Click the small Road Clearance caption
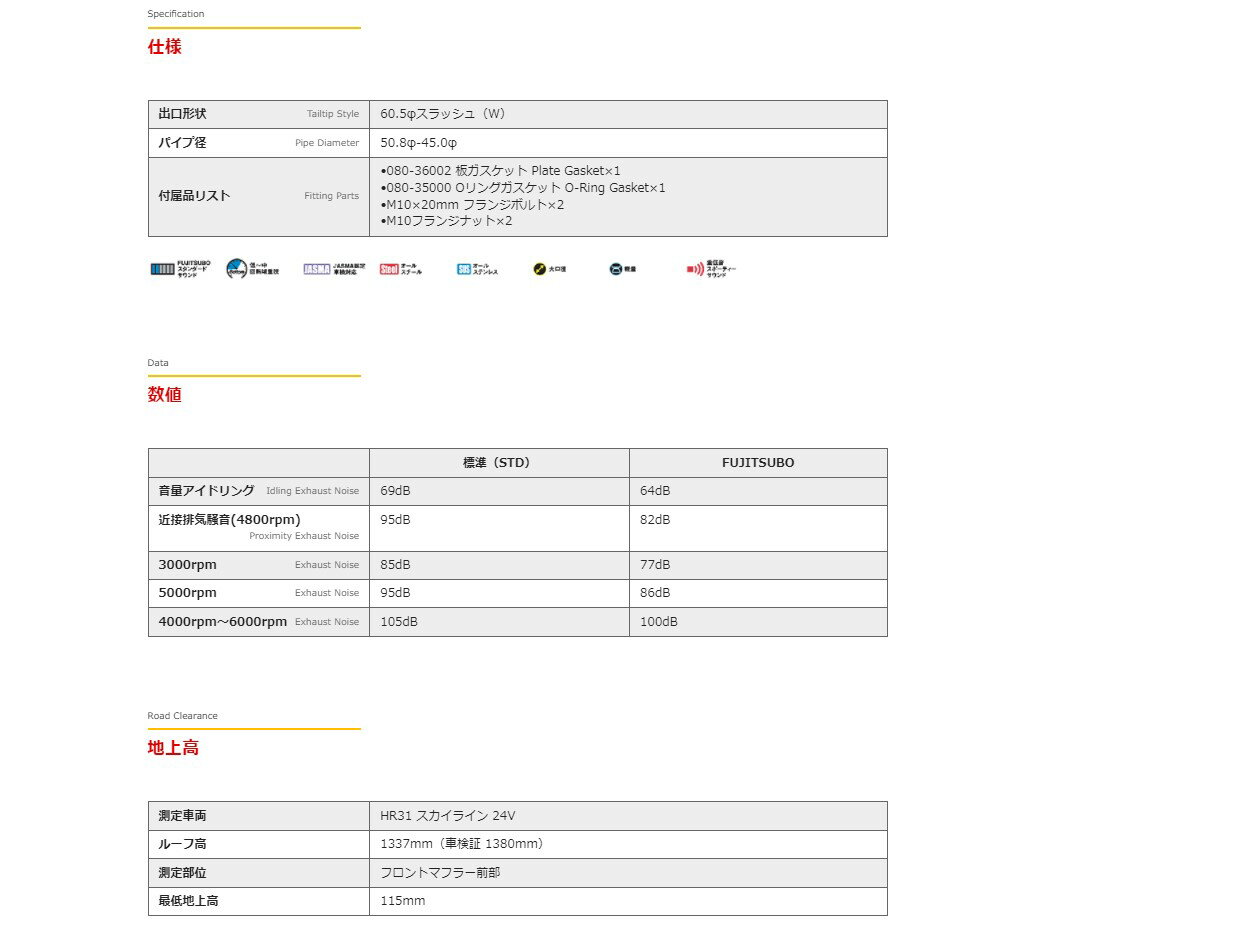This screenshot has height=925, width=1252. 182,716
